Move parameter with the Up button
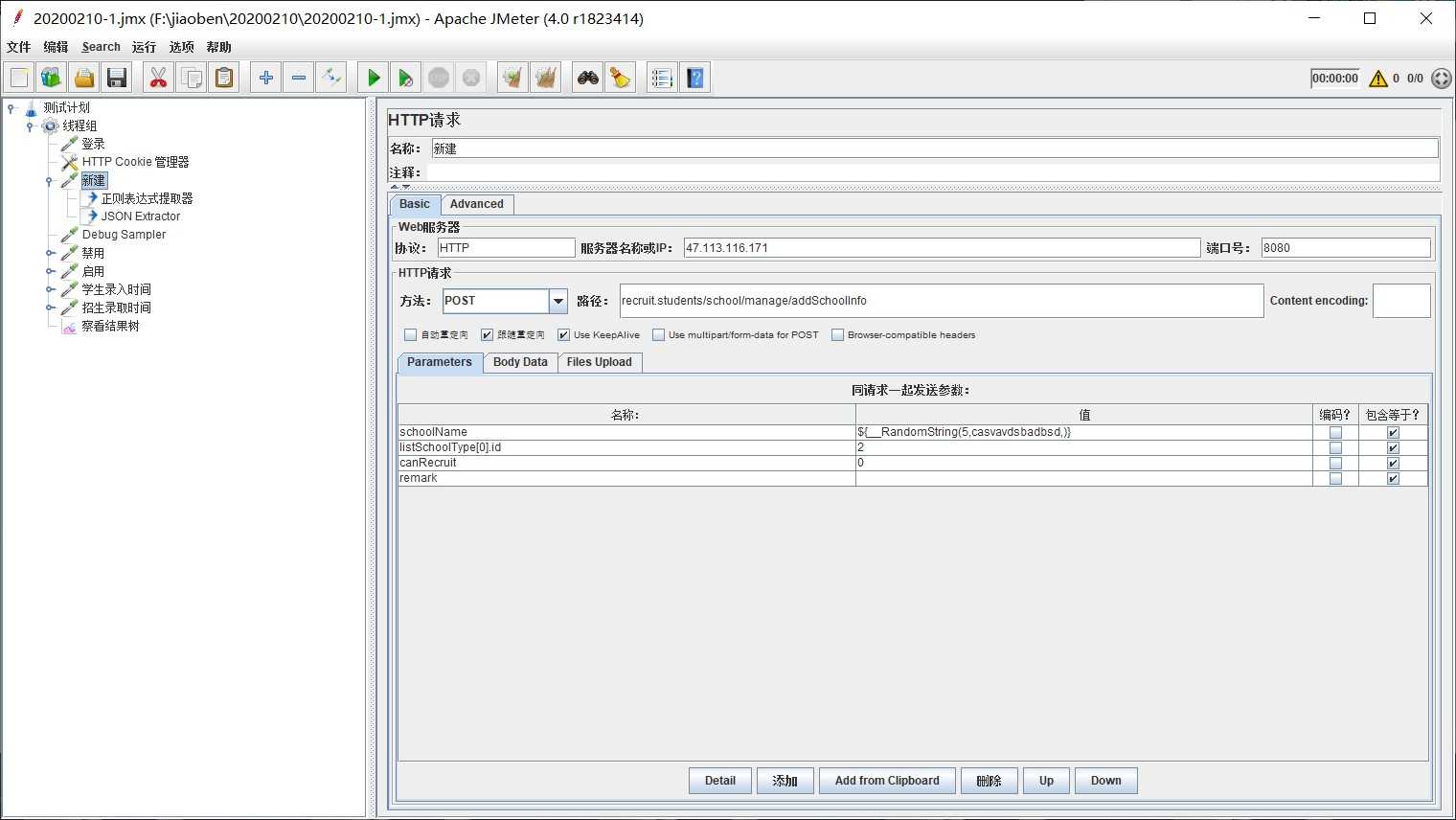 [x=1046, y=781]
